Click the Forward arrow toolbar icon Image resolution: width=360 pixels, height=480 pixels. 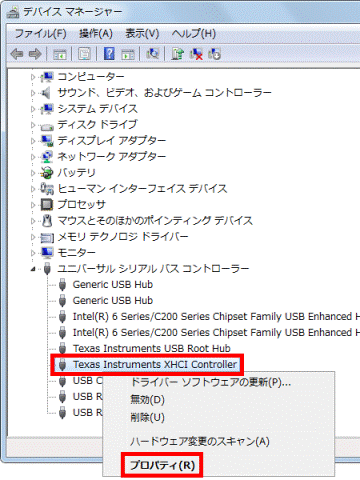pos(35,54)
